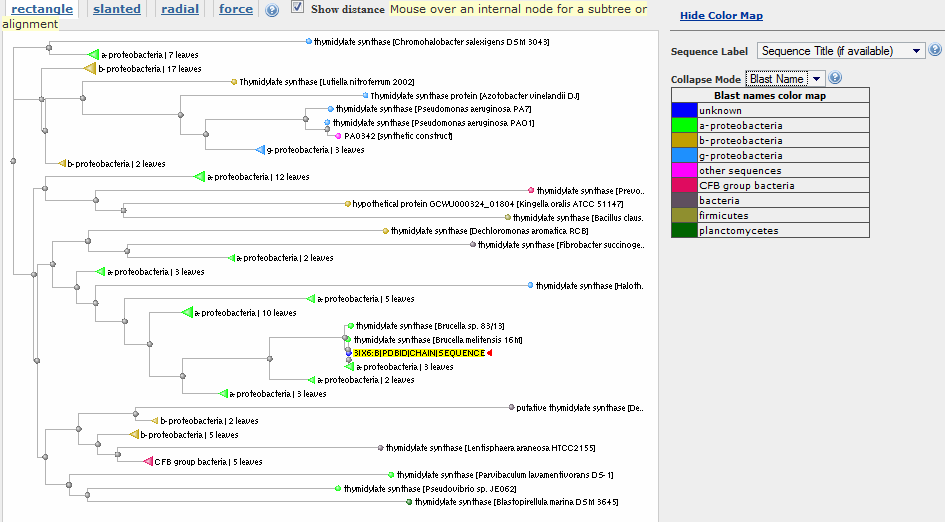
Task: Click leaf node of Lentisphaera araneosa HTCC2155
Action: click(380, 448)
